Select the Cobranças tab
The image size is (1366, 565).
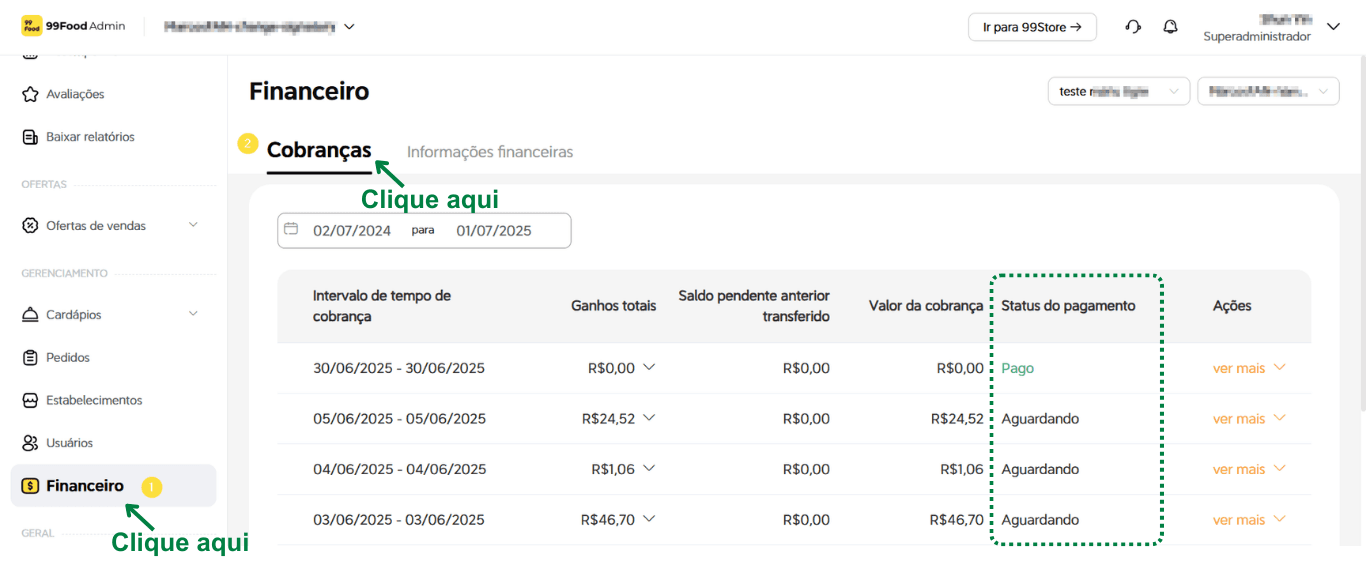tap(319, 151)
